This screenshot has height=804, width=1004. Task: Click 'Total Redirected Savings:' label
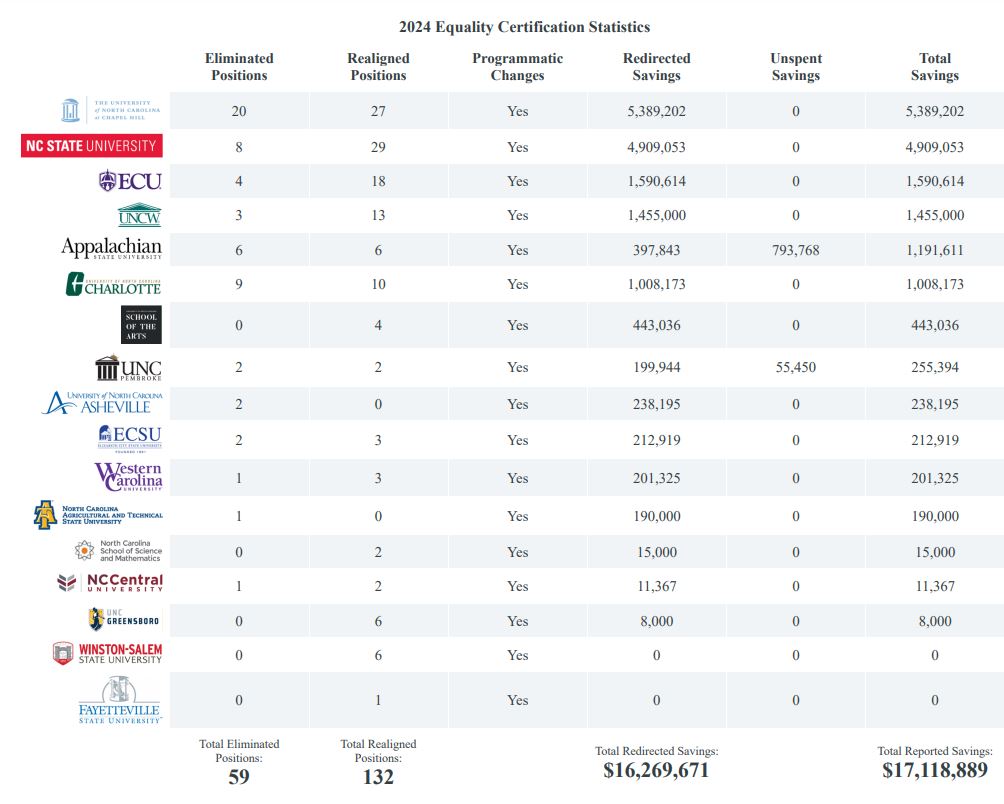[x=656, y=751]
